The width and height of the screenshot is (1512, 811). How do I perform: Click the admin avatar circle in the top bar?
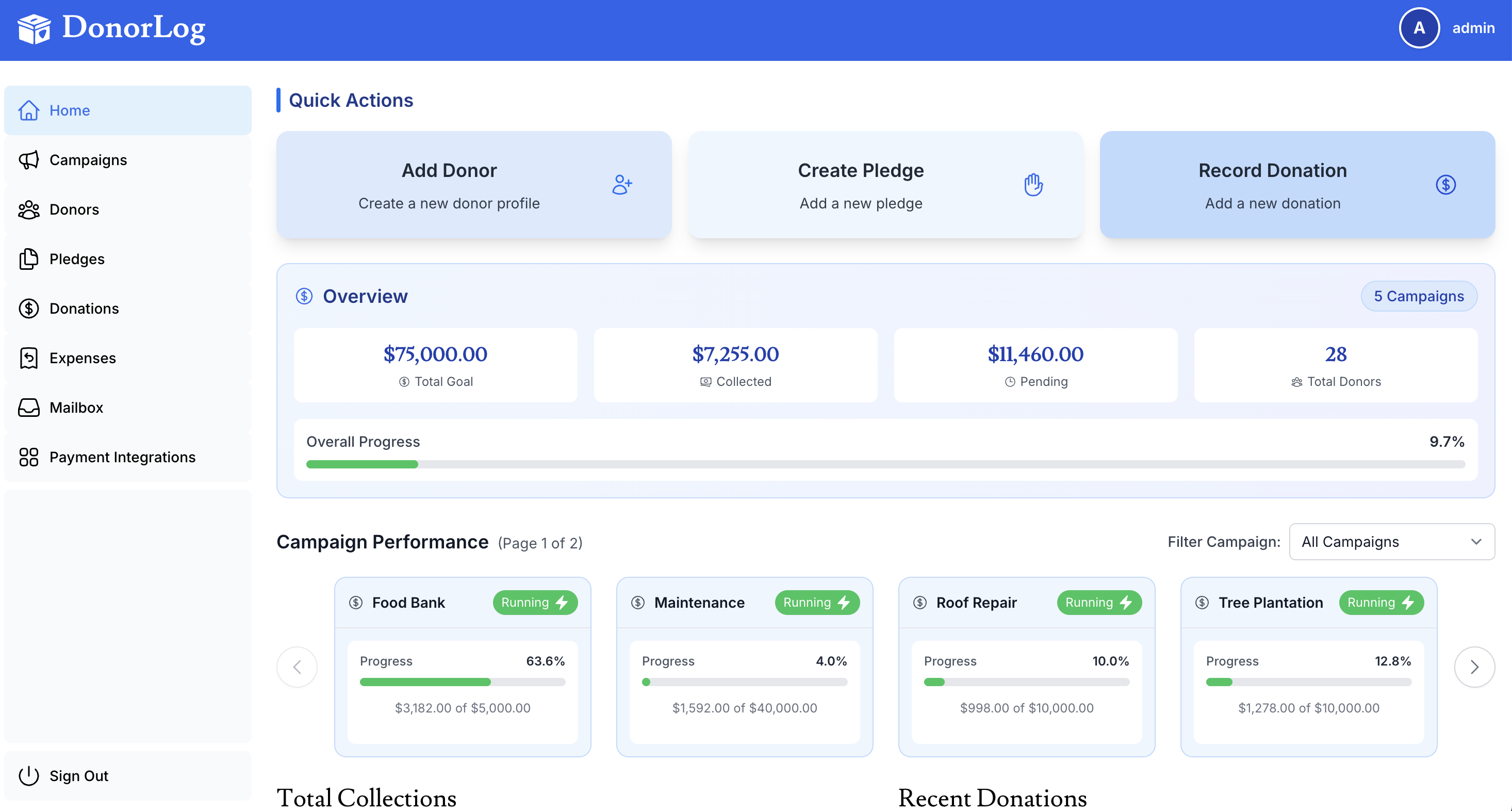1419,28
